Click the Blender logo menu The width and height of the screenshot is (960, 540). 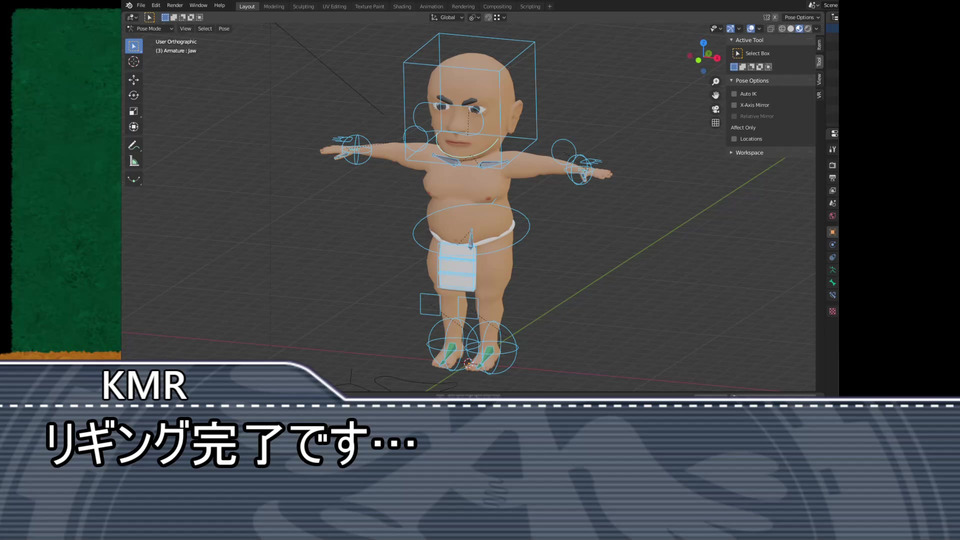(x=129, y=6)
